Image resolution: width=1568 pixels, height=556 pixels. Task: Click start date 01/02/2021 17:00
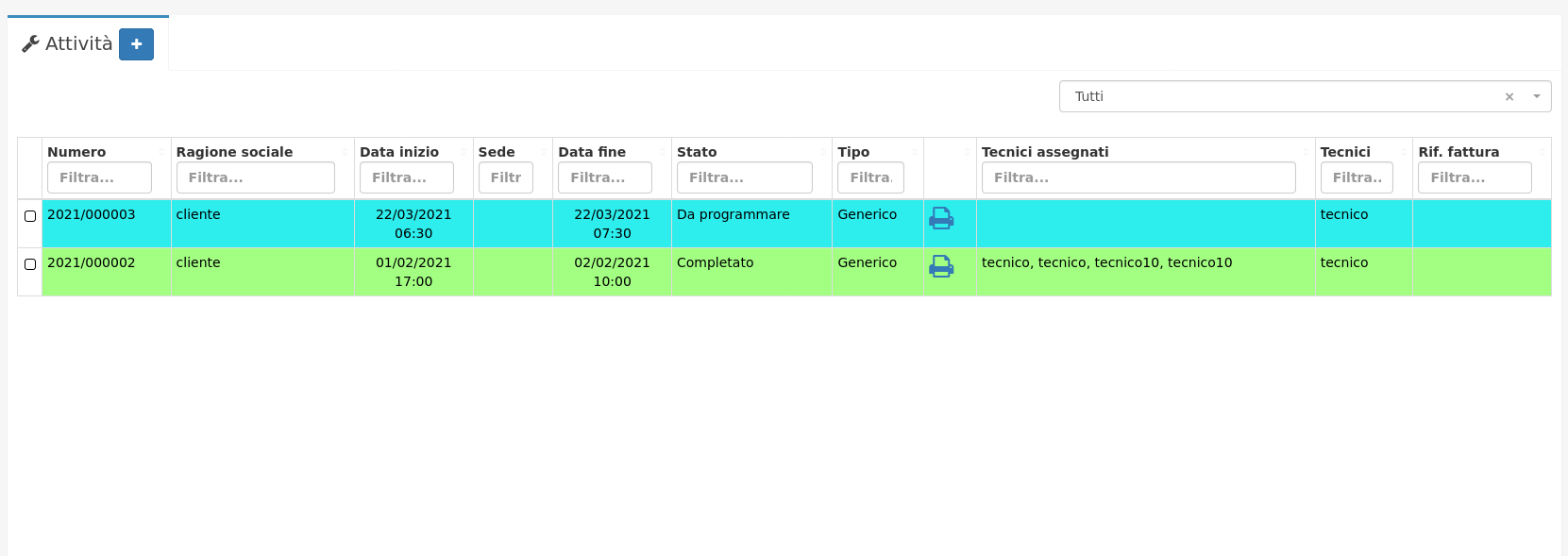pos(413,272)
